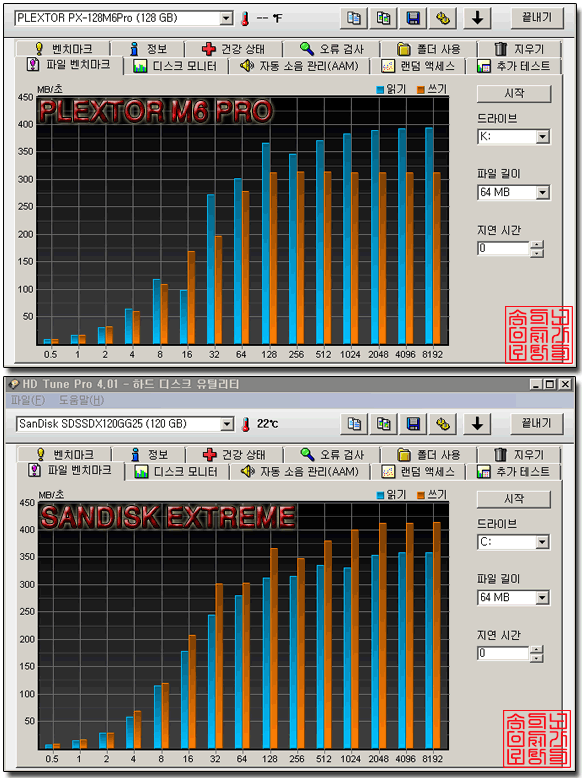Click 시작 button in Plextor window
This screenshot has height=778, width=582.
point(514,93)
